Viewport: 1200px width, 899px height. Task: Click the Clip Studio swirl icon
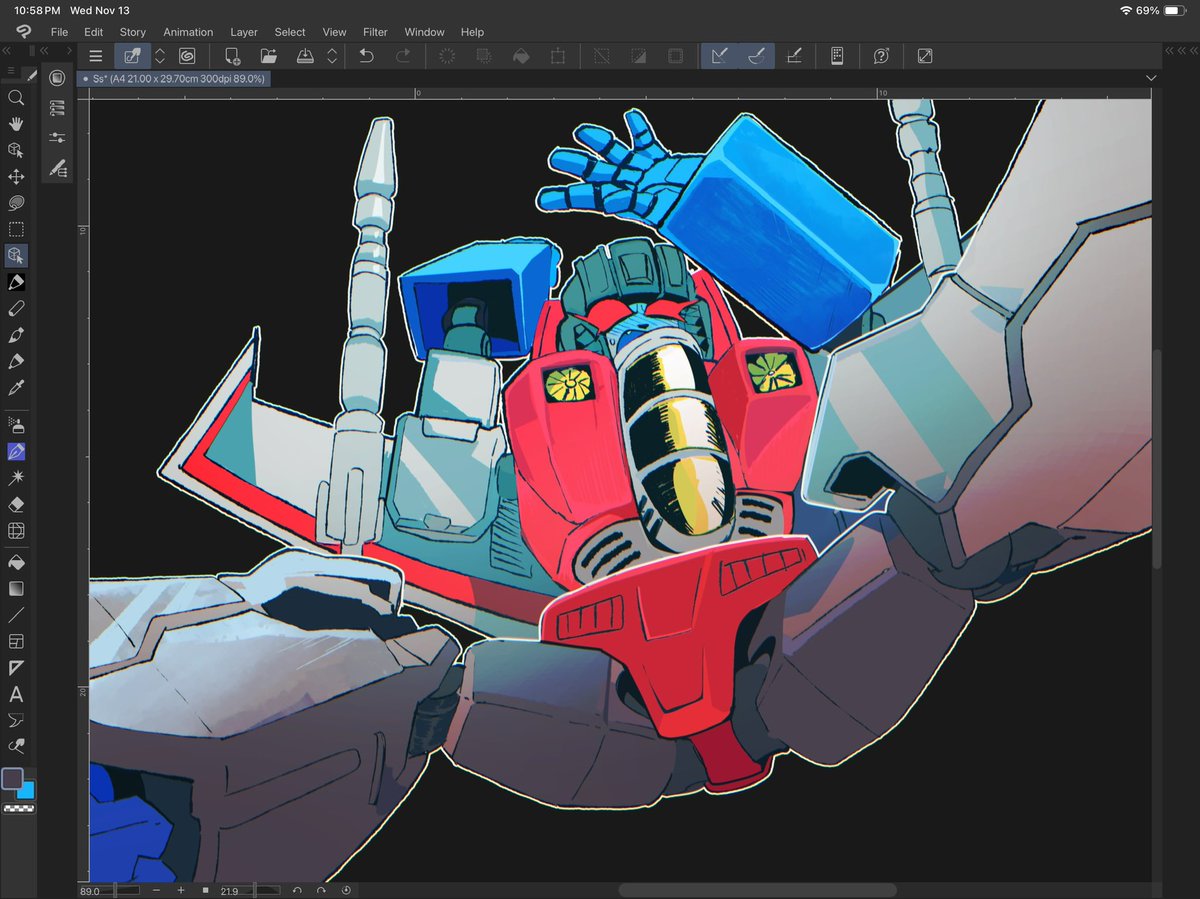[x=187, y=56]
